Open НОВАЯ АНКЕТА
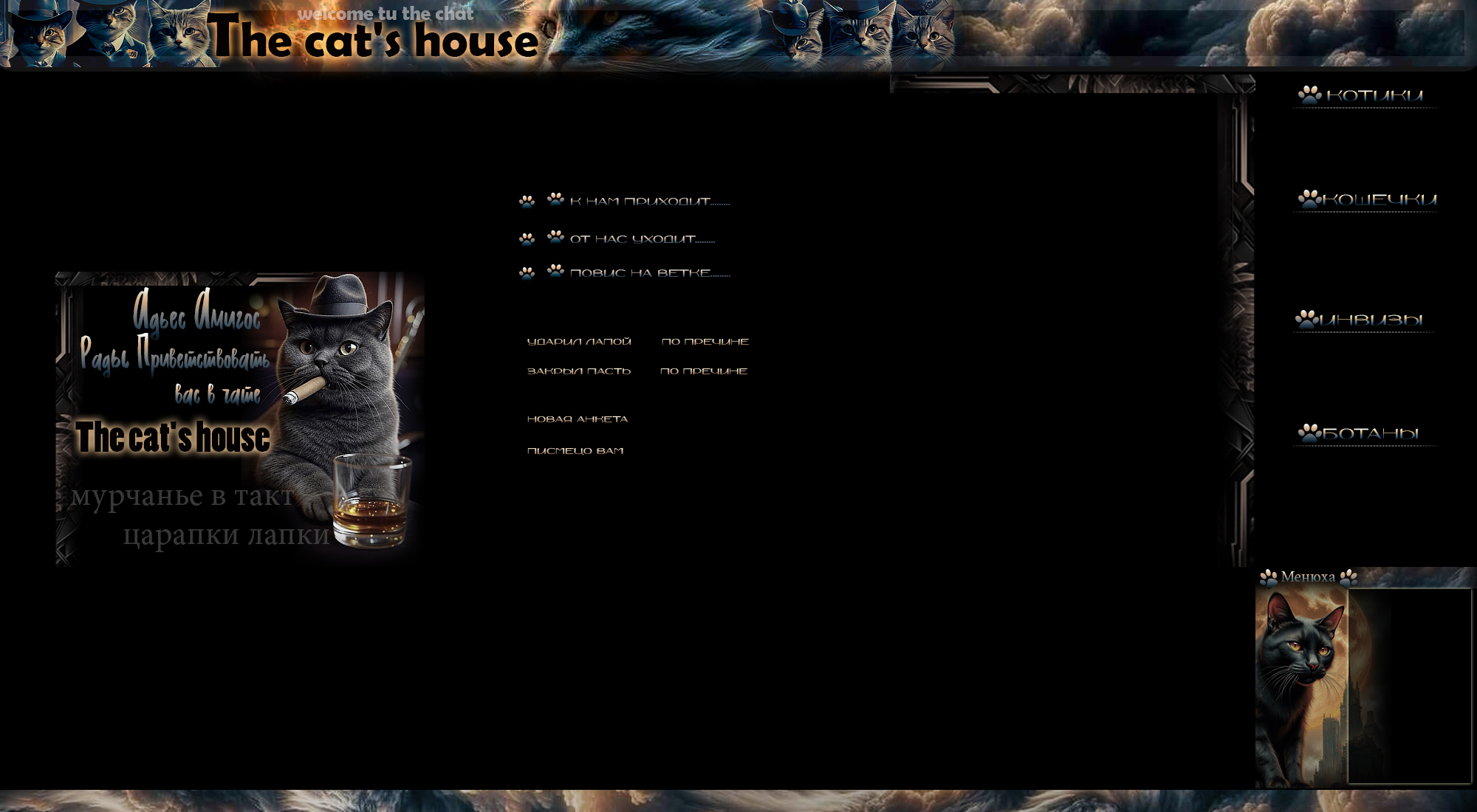Screen dimensions: 1477x812 coord(578,419)
